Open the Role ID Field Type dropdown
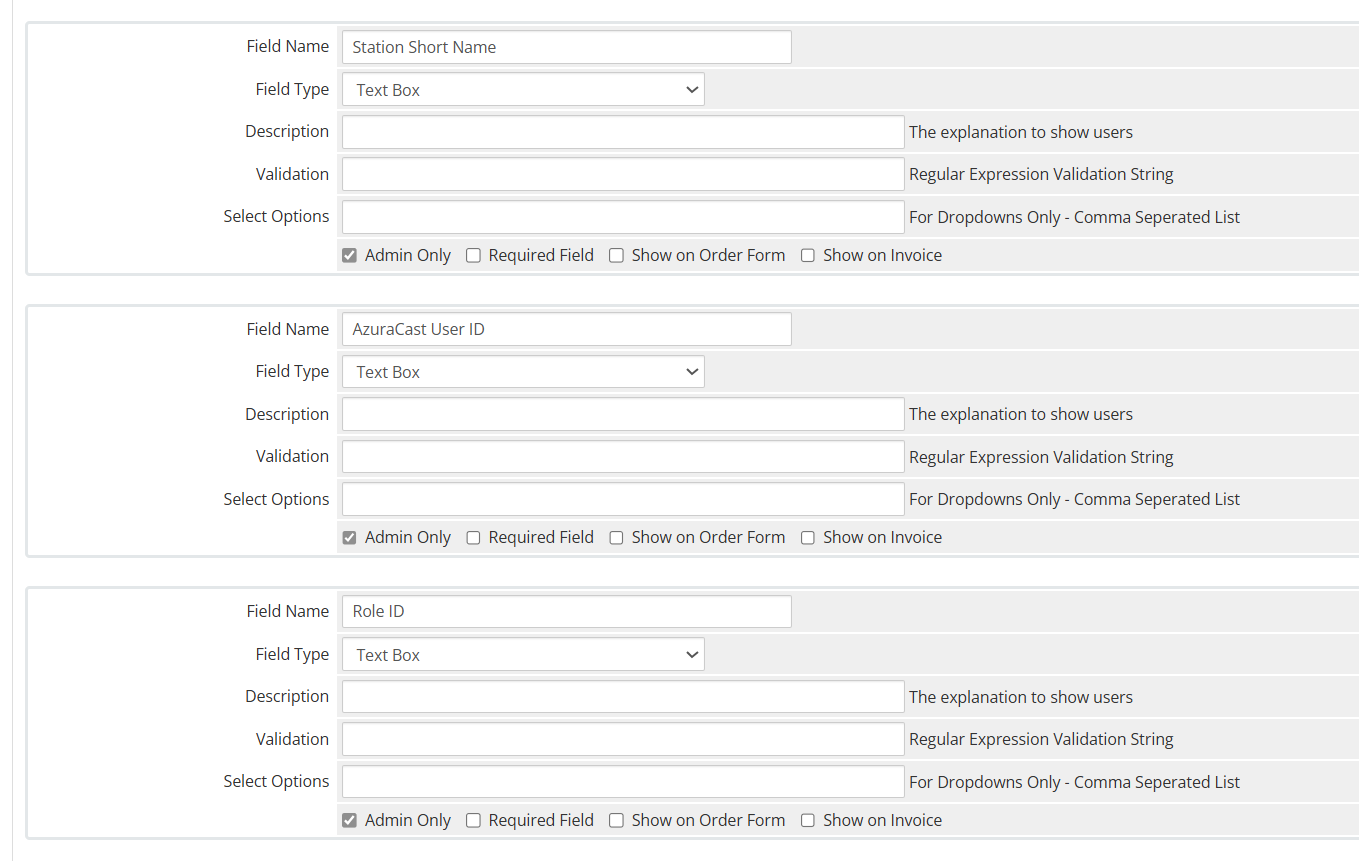The width and height of the screenshot is (1359, 861). tap(523, 655)
